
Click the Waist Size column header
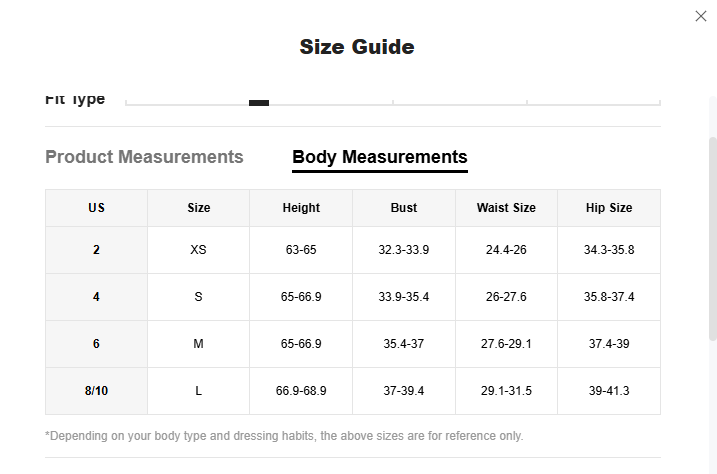tap(506, 208)
